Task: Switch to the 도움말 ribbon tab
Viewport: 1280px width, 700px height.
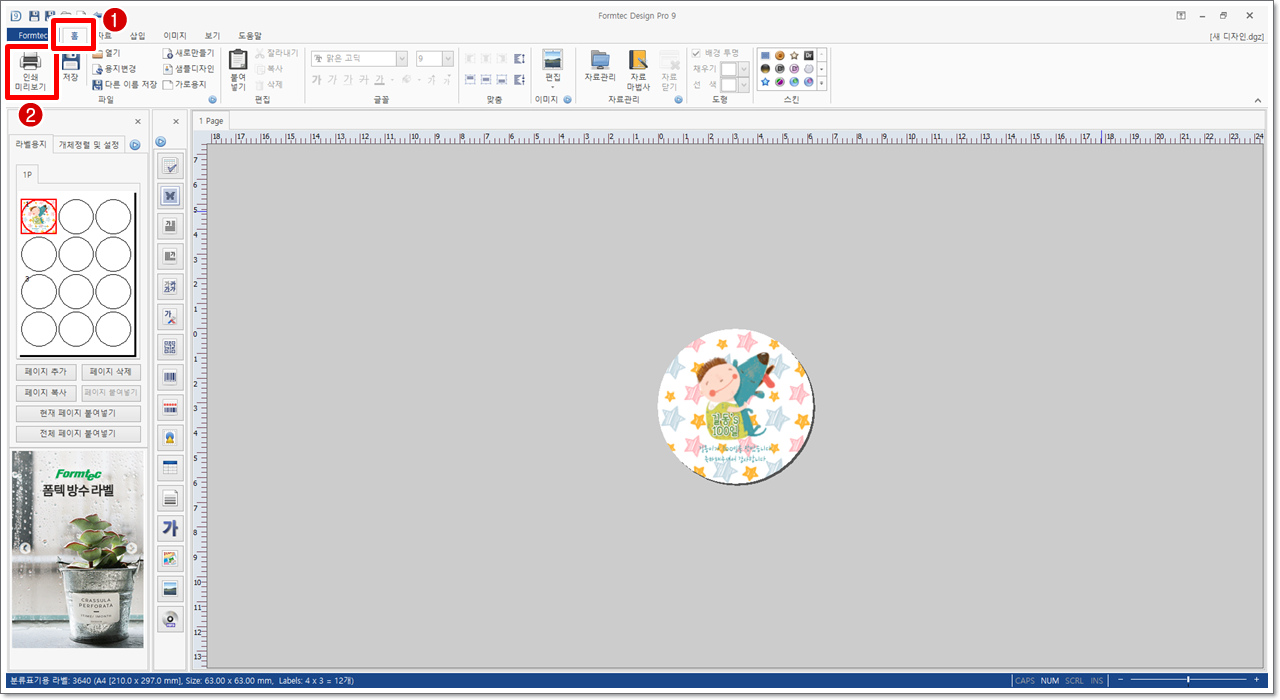Action: click(x=250, y=35)
